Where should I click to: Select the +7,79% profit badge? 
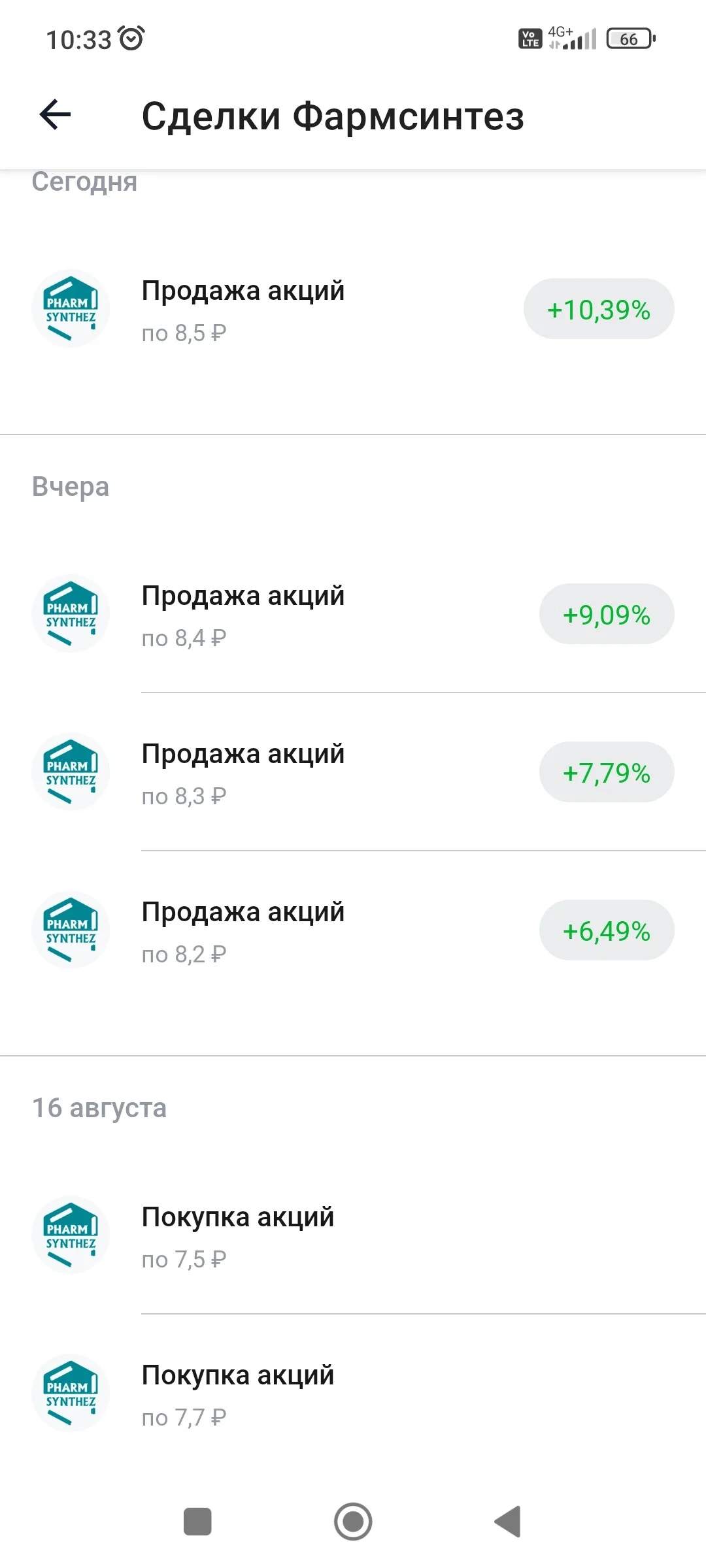(x=607, y=772)
